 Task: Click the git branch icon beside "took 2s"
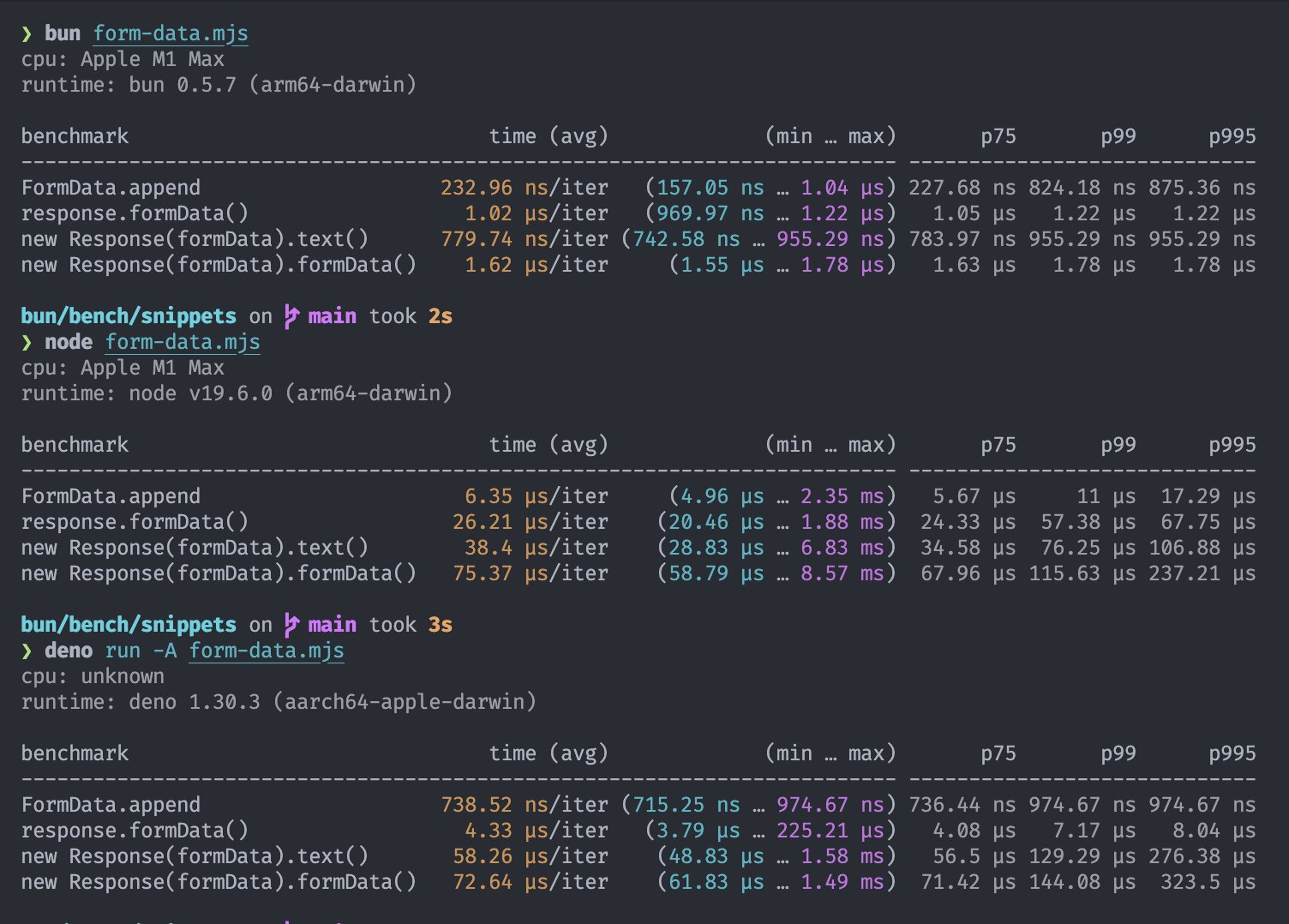tap(291, 316)
